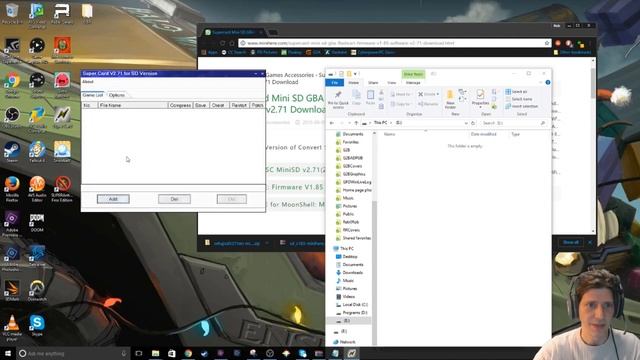Image resolution: width=640 pixels, height=360 pixels.
Task: Reload the Chrome page
Action: click(222, 43)
